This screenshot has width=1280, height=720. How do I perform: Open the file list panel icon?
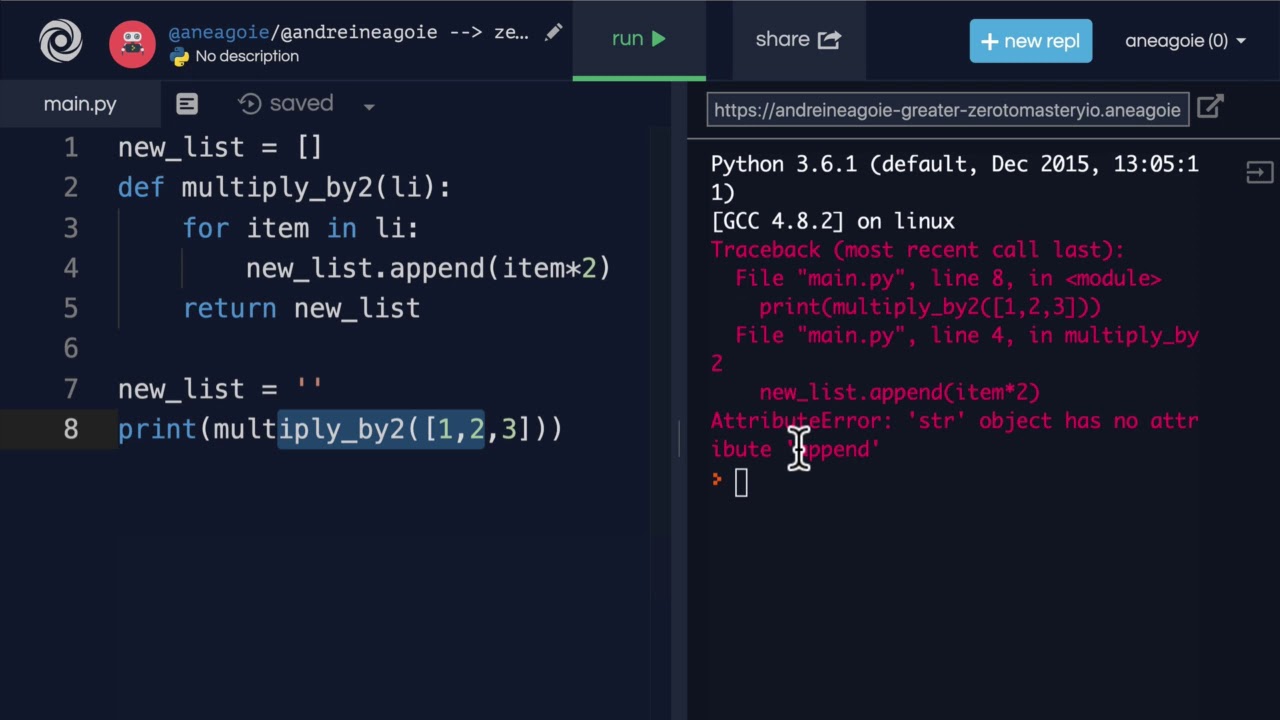187,104
